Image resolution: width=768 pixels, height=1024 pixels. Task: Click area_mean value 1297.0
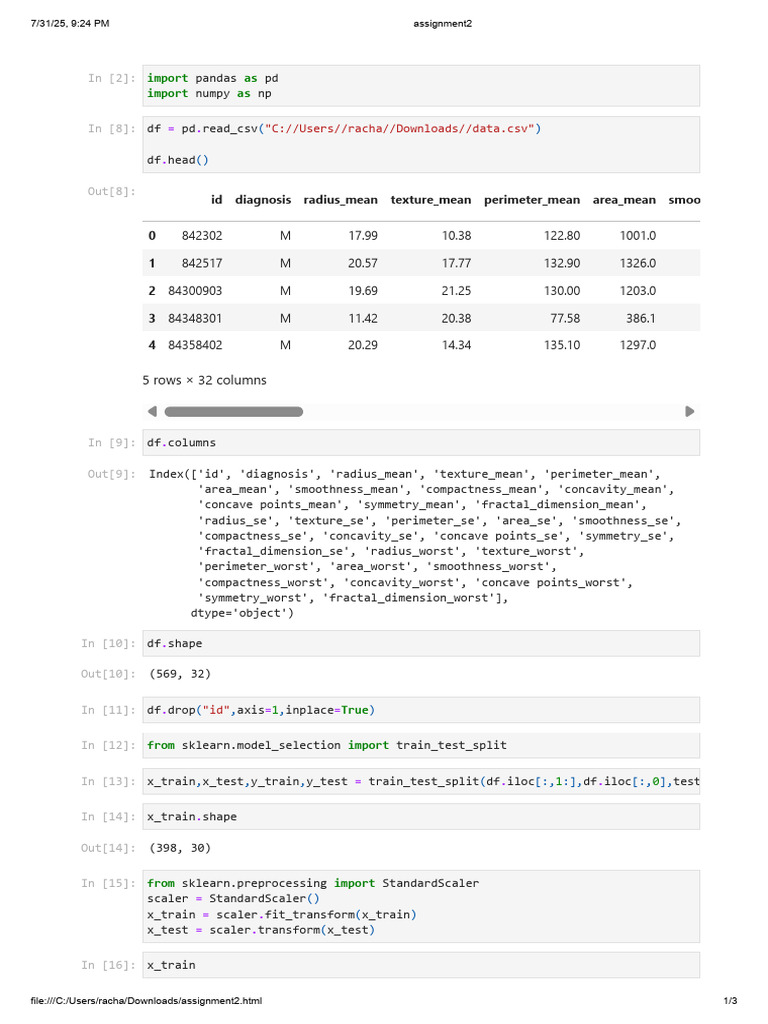(x=638, y=345)
